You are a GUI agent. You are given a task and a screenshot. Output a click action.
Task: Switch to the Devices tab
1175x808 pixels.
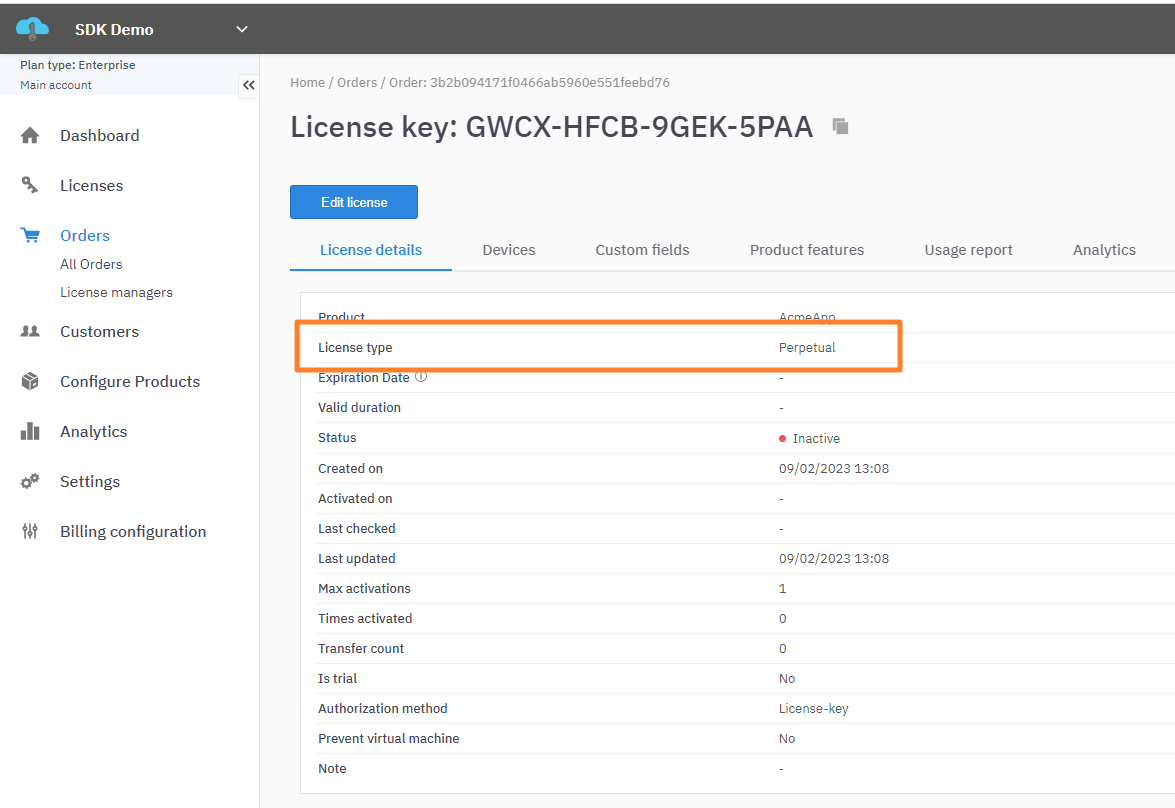pos(508,250)
